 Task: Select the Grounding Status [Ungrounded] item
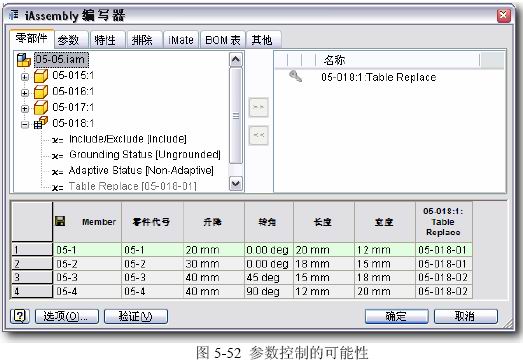(x=145, y=154)
